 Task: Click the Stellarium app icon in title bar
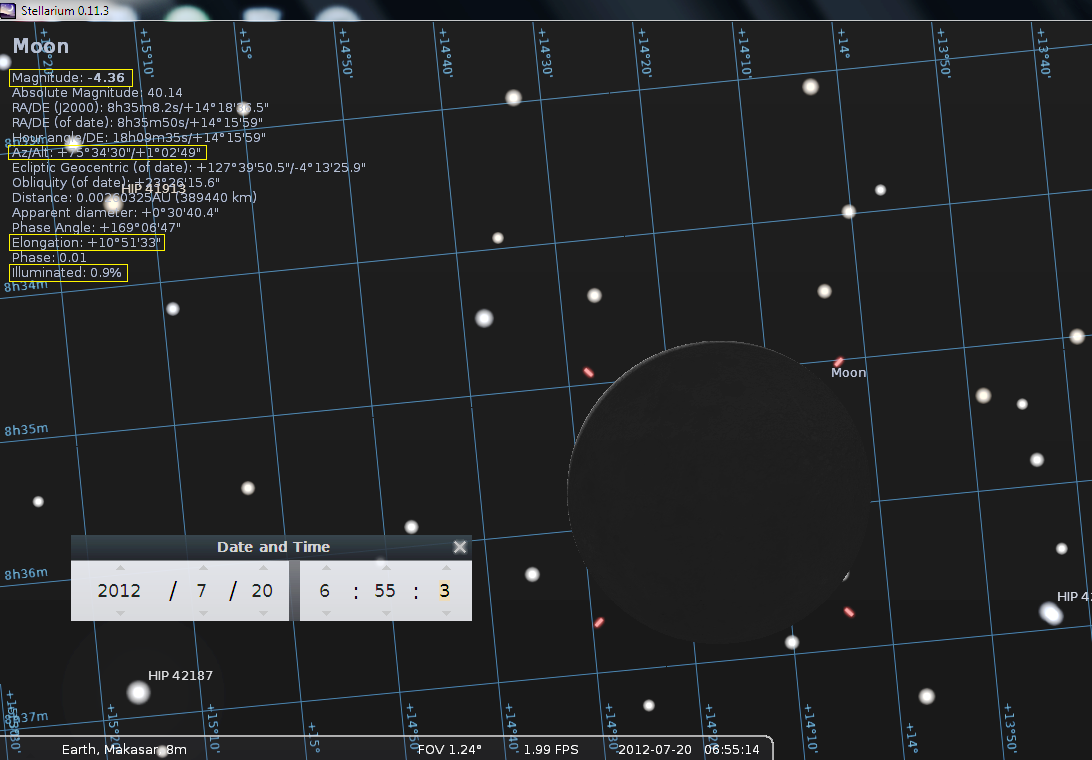[8, 10]
